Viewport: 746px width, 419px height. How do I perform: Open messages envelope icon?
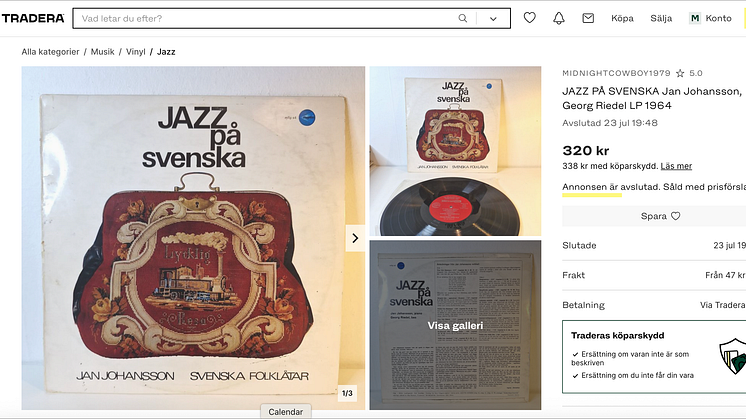(588, 18)
